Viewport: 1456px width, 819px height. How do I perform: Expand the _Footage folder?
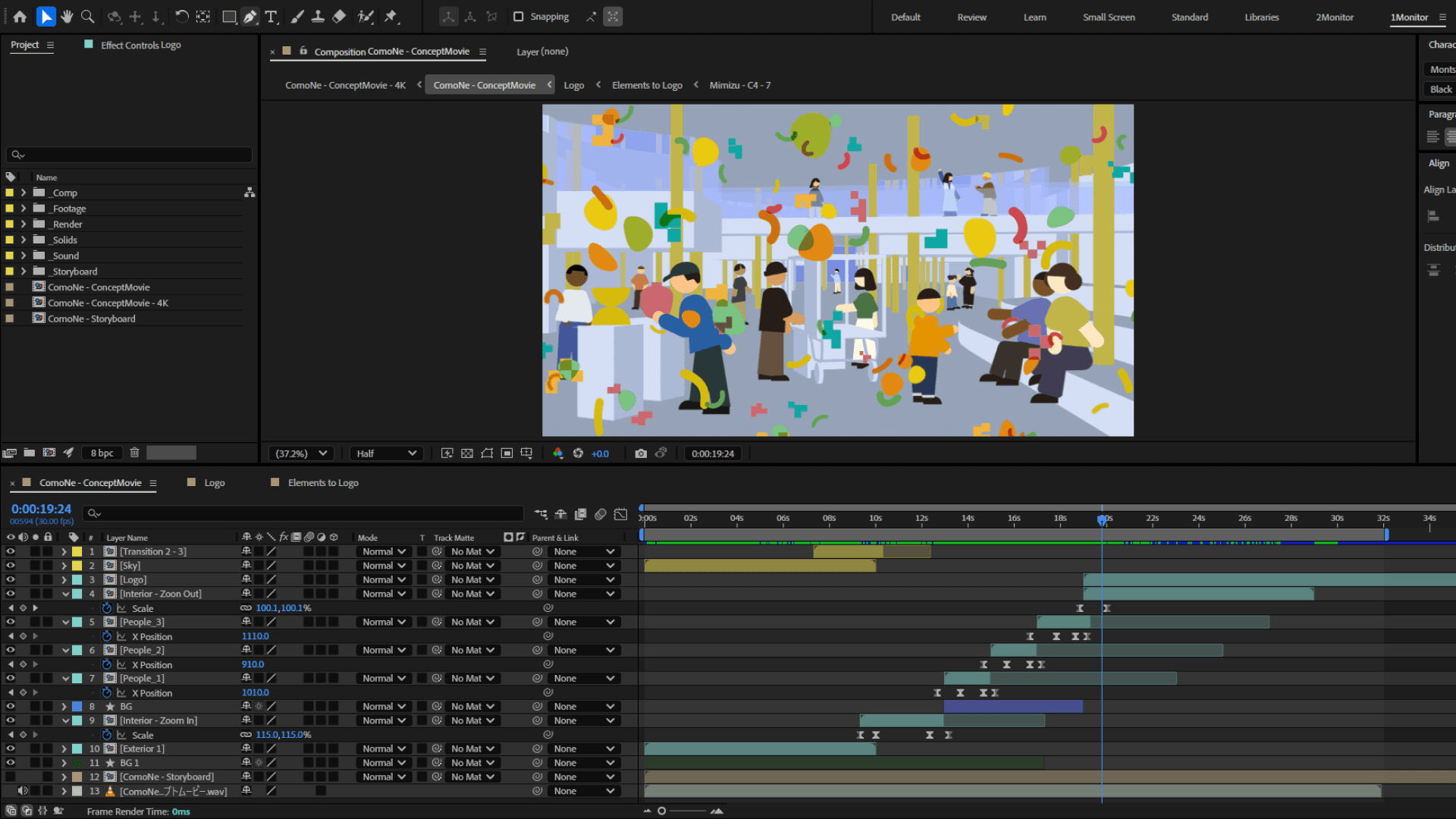pyautogui.click(x=24, y=209)
